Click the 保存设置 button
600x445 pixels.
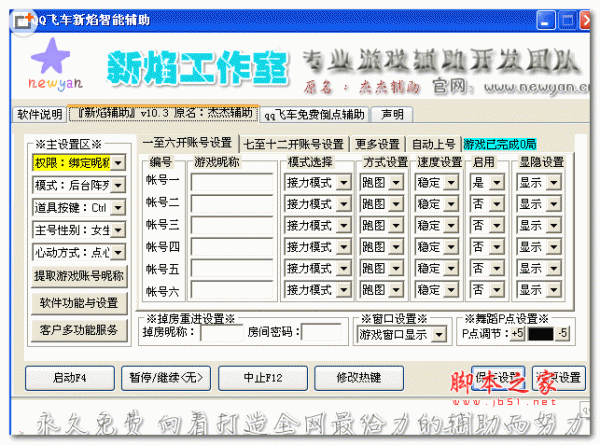(x=498, y=378)
